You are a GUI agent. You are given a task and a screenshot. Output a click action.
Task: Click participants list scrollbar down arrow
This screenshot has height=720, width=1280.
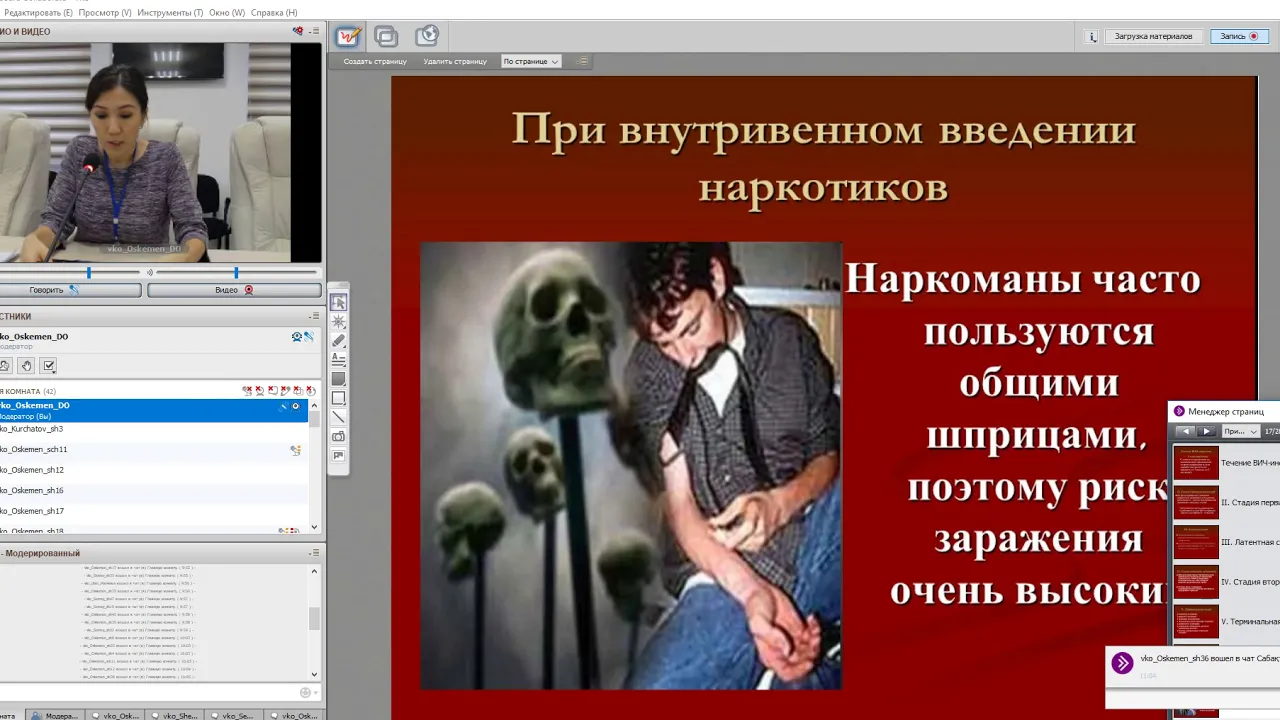[314, 527]
